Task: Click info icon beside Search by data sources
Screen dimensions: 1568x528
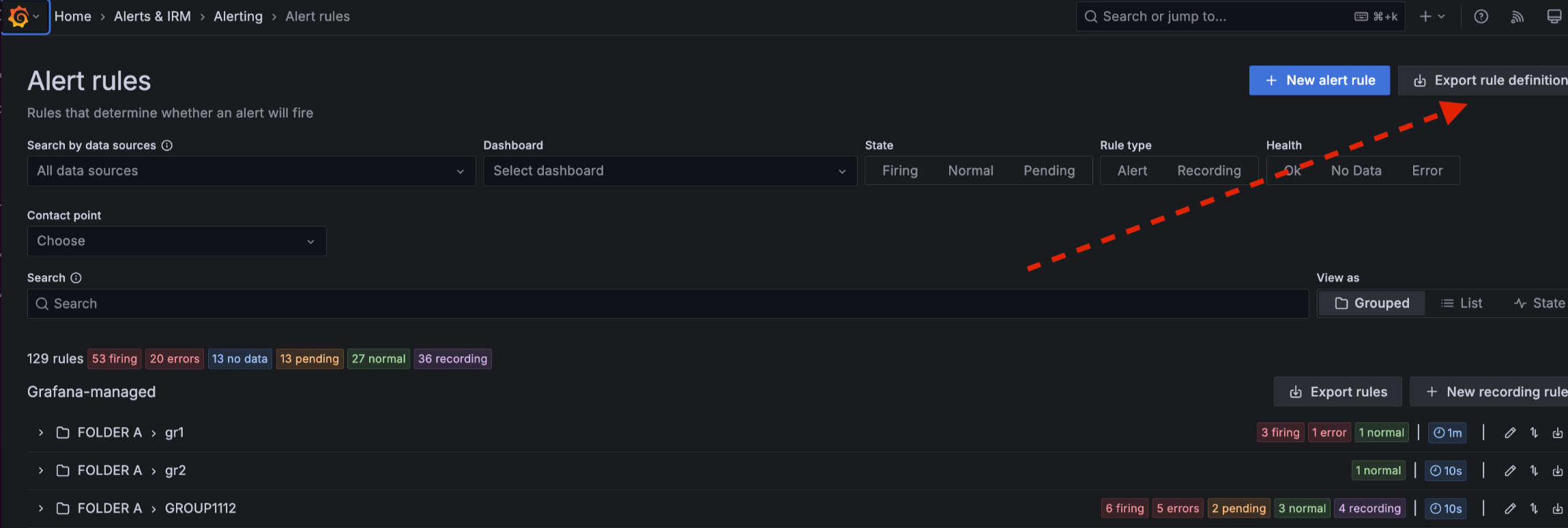Action: (167, 145)
